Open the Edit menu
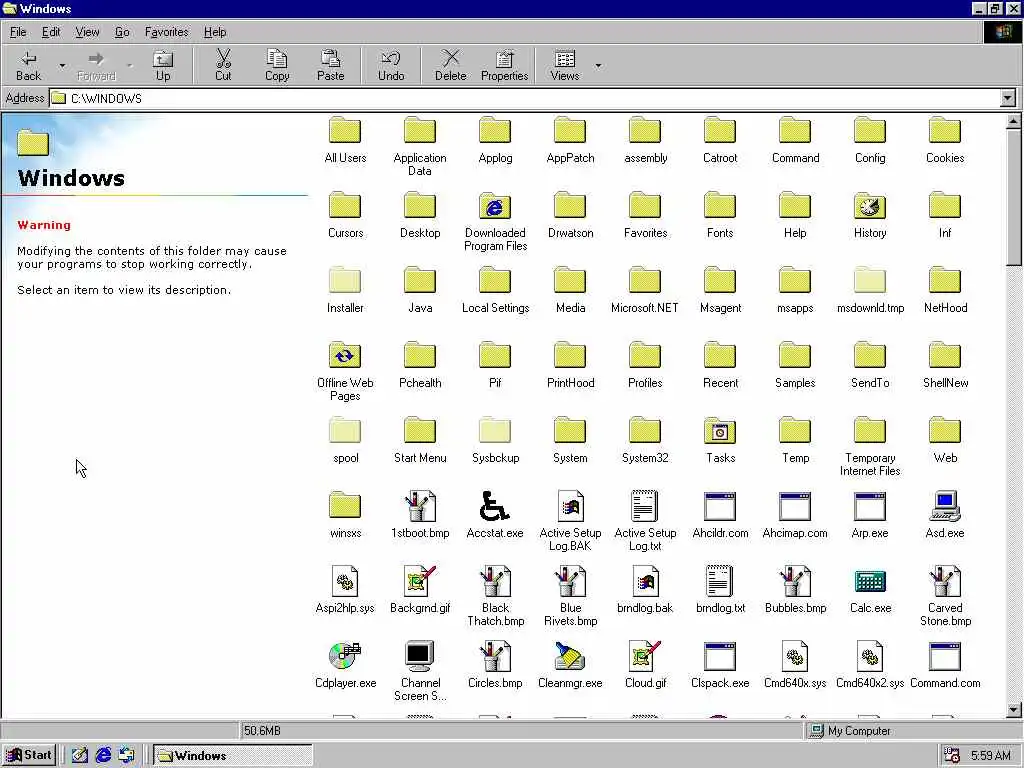 [x=51, y=32]
